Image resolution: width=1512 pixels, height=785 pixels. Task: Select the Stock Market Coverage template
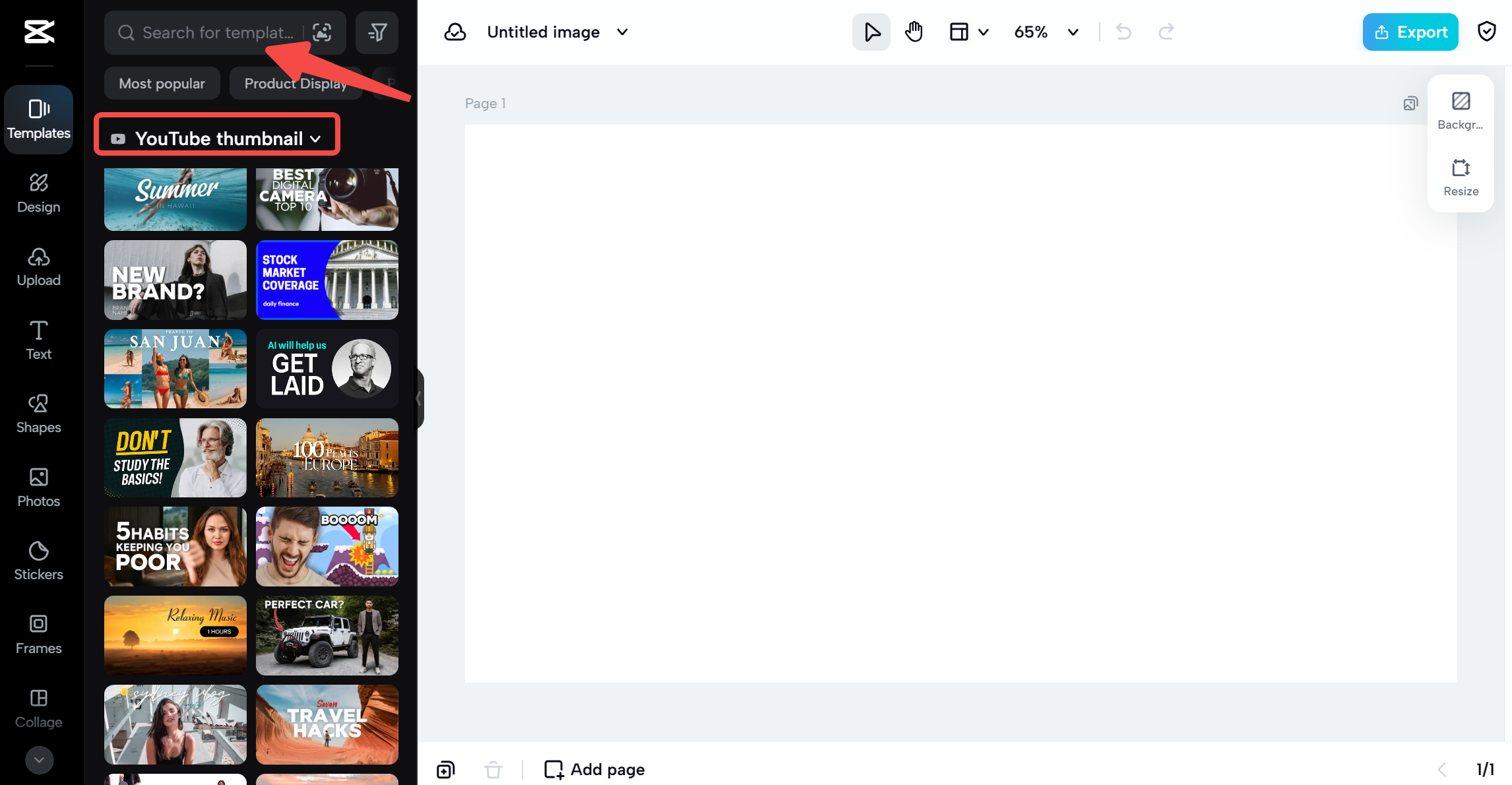click(x=327, y=280)
